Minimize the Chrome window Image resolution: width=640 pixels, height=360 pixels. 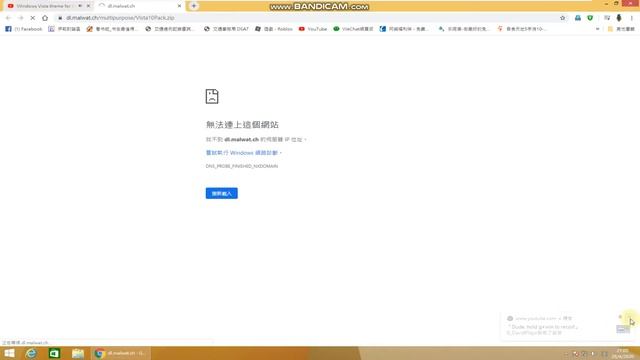click(x=606, y=3)
